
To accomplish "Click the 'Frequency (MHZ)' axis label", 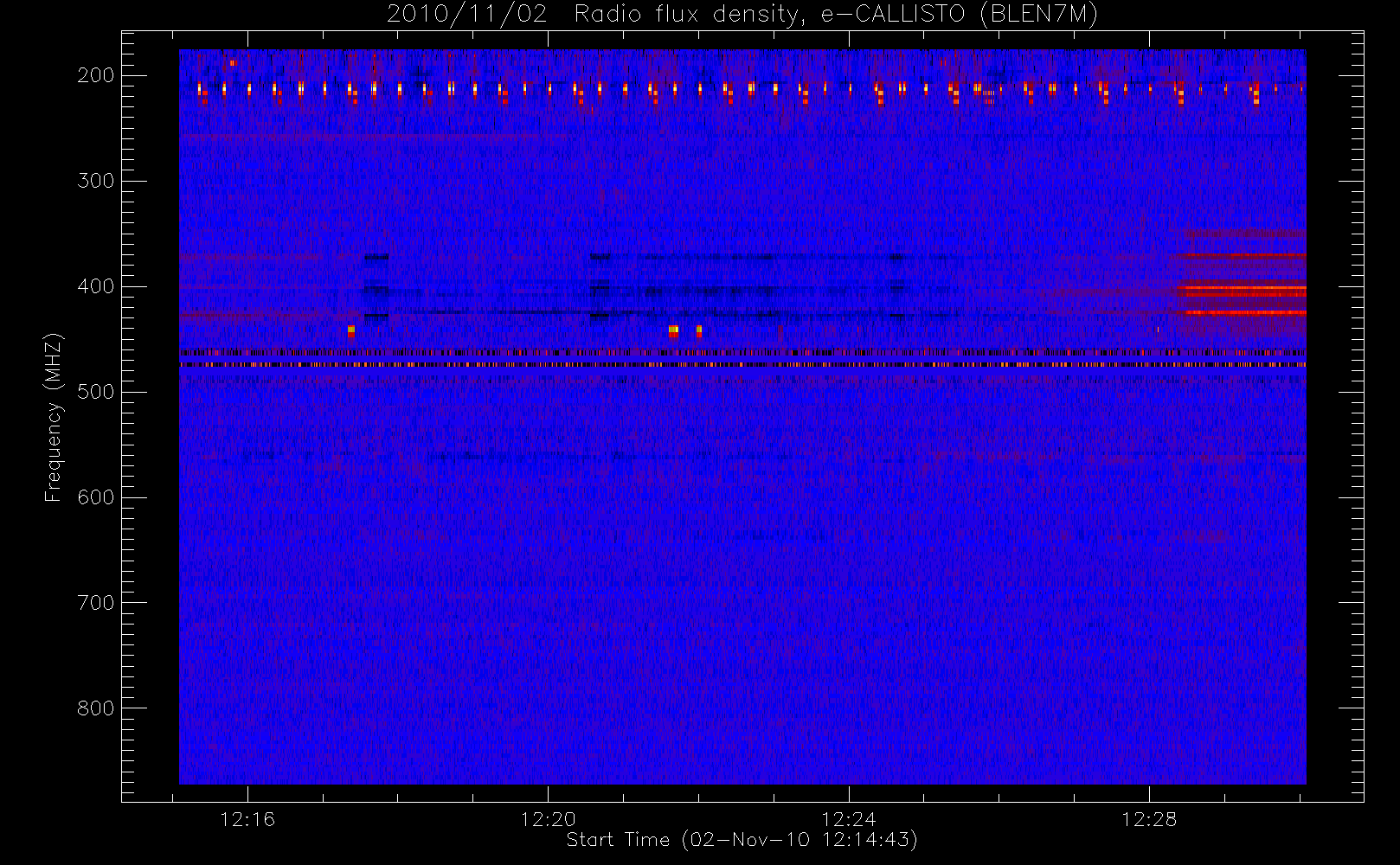I will coord(54,417).
